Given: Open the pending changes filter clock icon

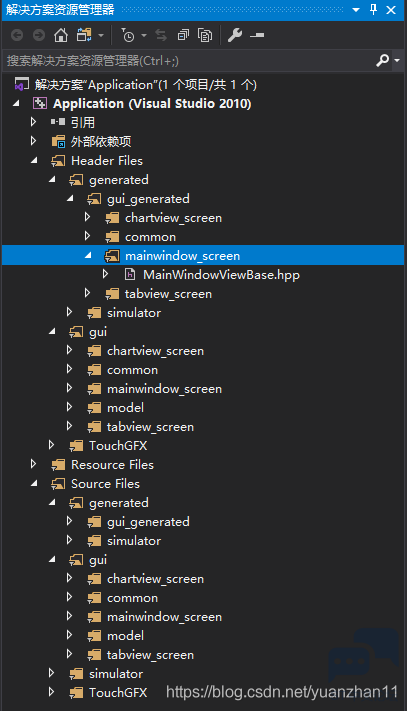Looking at the screenshot, I should [128, 35].
